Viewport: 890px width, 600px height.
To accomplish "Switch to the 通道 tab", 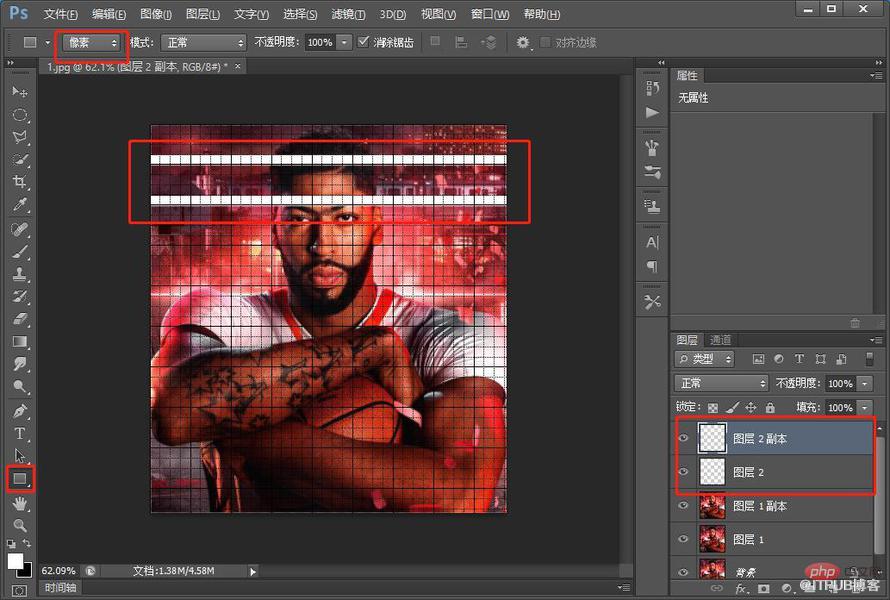I will [x=721, y=340].
